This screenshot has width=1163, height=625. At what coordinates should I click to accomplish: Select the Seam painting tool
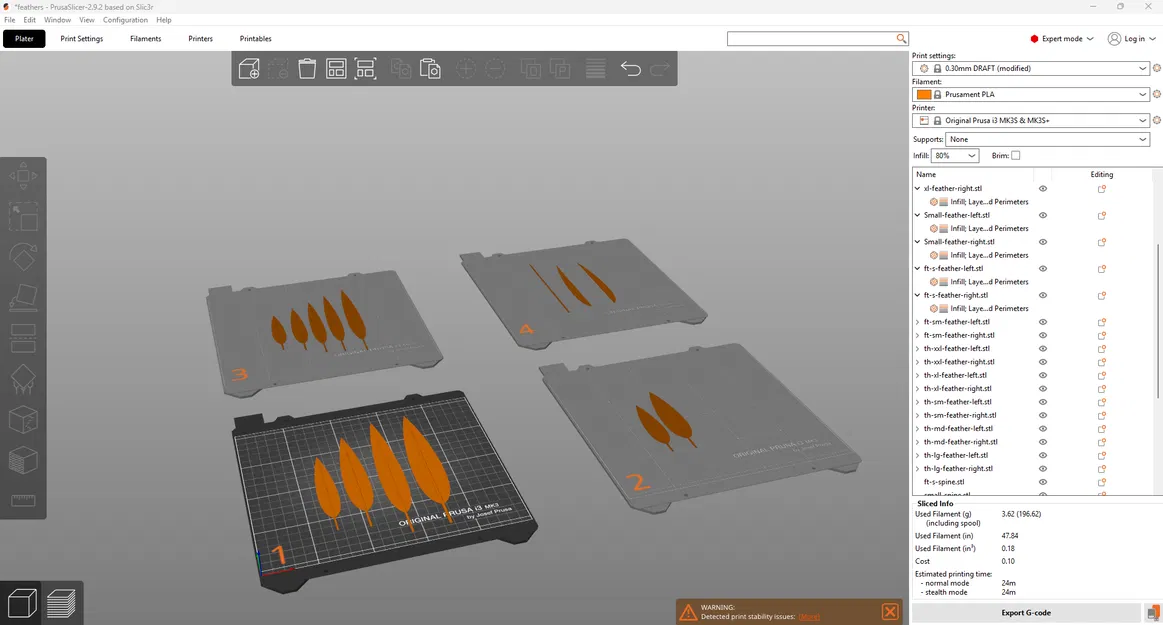click(23, 420)
